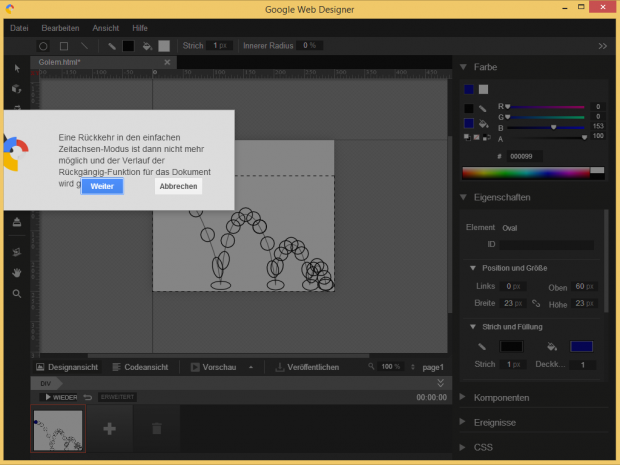Toggle loop next to WIEDER button

[88, 397]
